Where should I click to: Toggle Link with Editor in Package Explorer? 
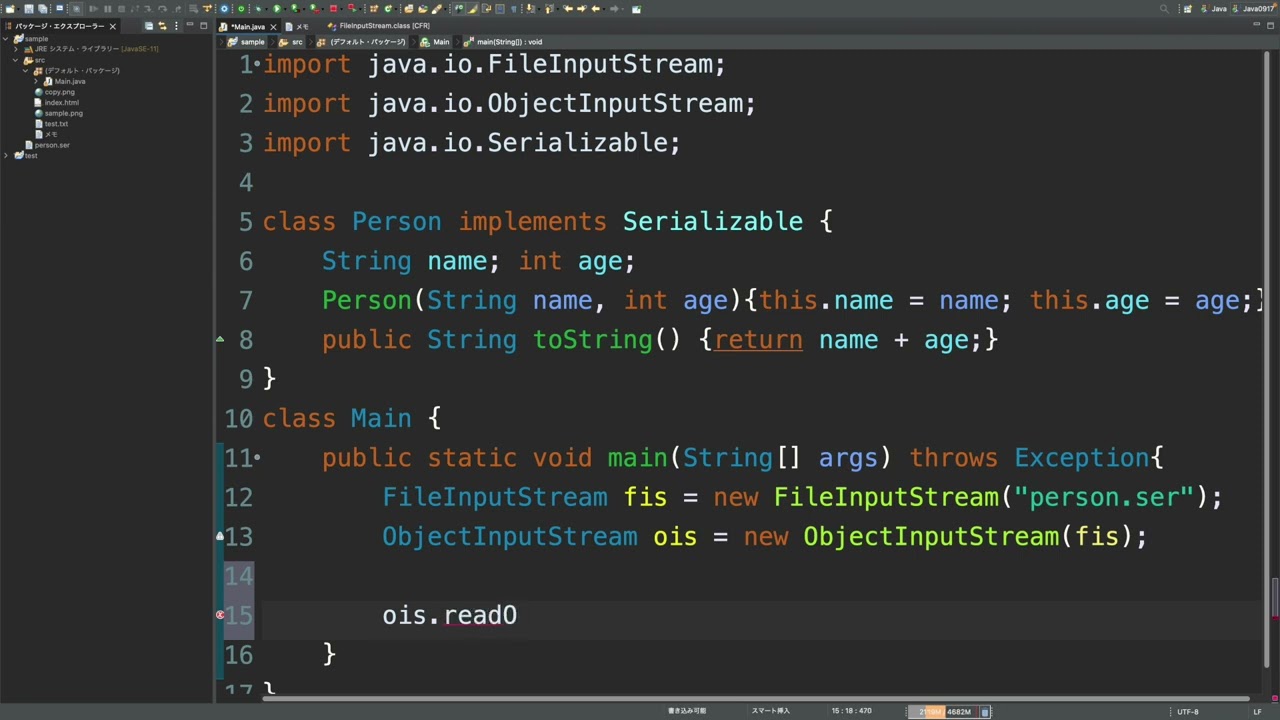click(x=162, y=26)
